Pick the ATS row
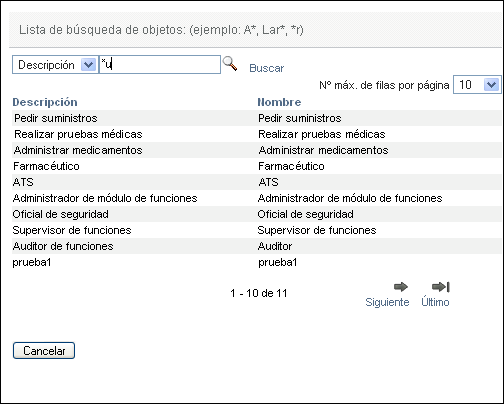 pos(257,182)
